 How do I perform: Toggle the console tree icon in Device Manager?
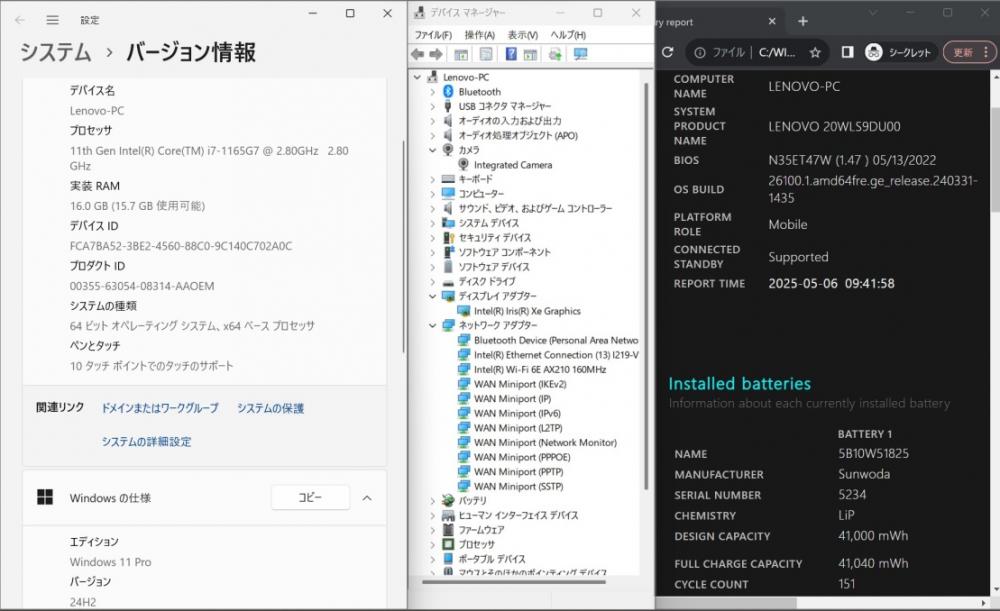click(x=461, y=54)
